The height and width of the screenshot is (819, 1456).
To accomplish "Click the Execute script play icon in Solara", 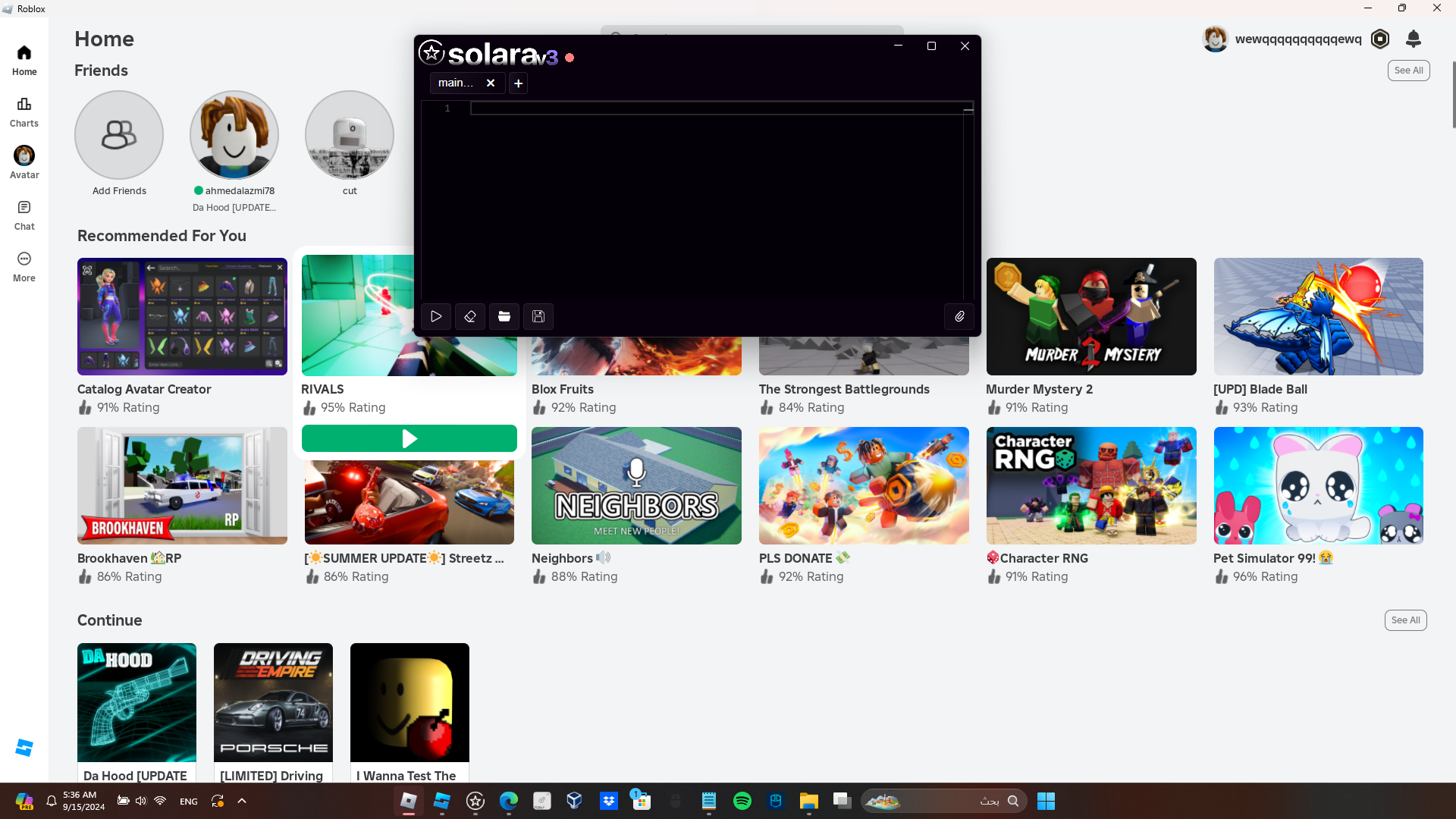I will coord(436,316).
